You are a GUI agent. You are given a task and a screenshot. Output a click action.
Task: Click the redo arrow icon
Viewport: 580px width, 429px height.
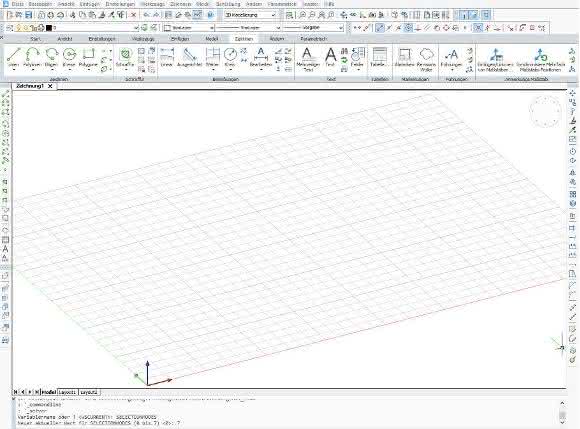(156, 15)
